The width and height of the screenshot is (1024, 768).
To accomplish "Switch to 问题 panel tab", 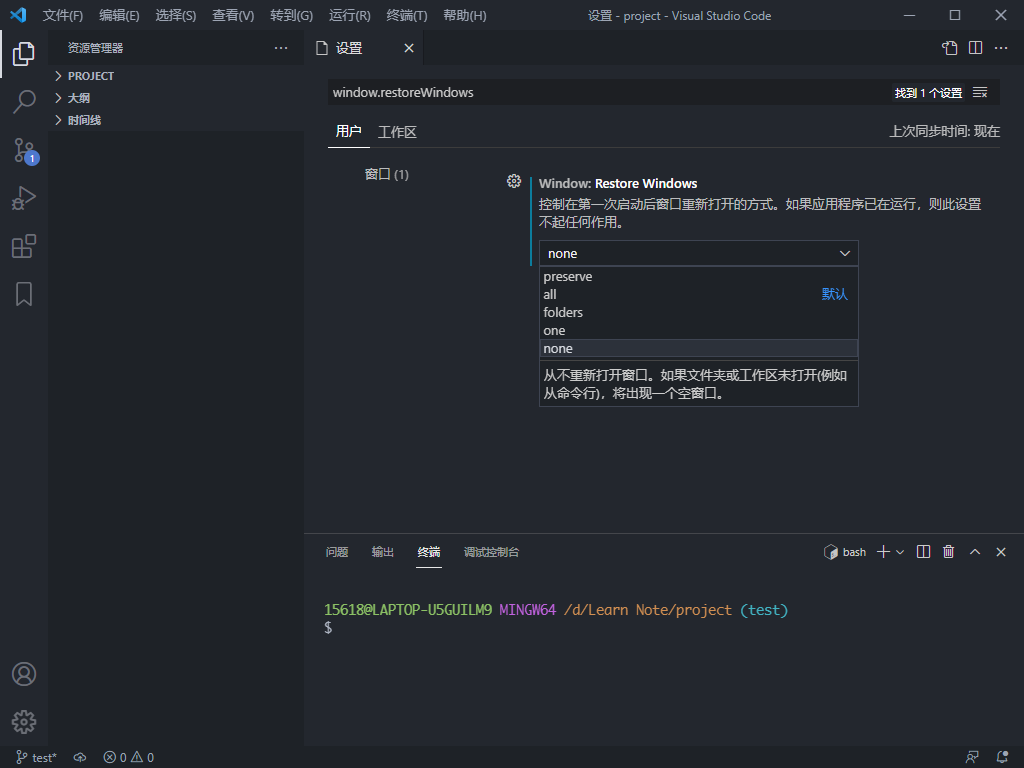I will pyautogui.click(x=337, y=552).
